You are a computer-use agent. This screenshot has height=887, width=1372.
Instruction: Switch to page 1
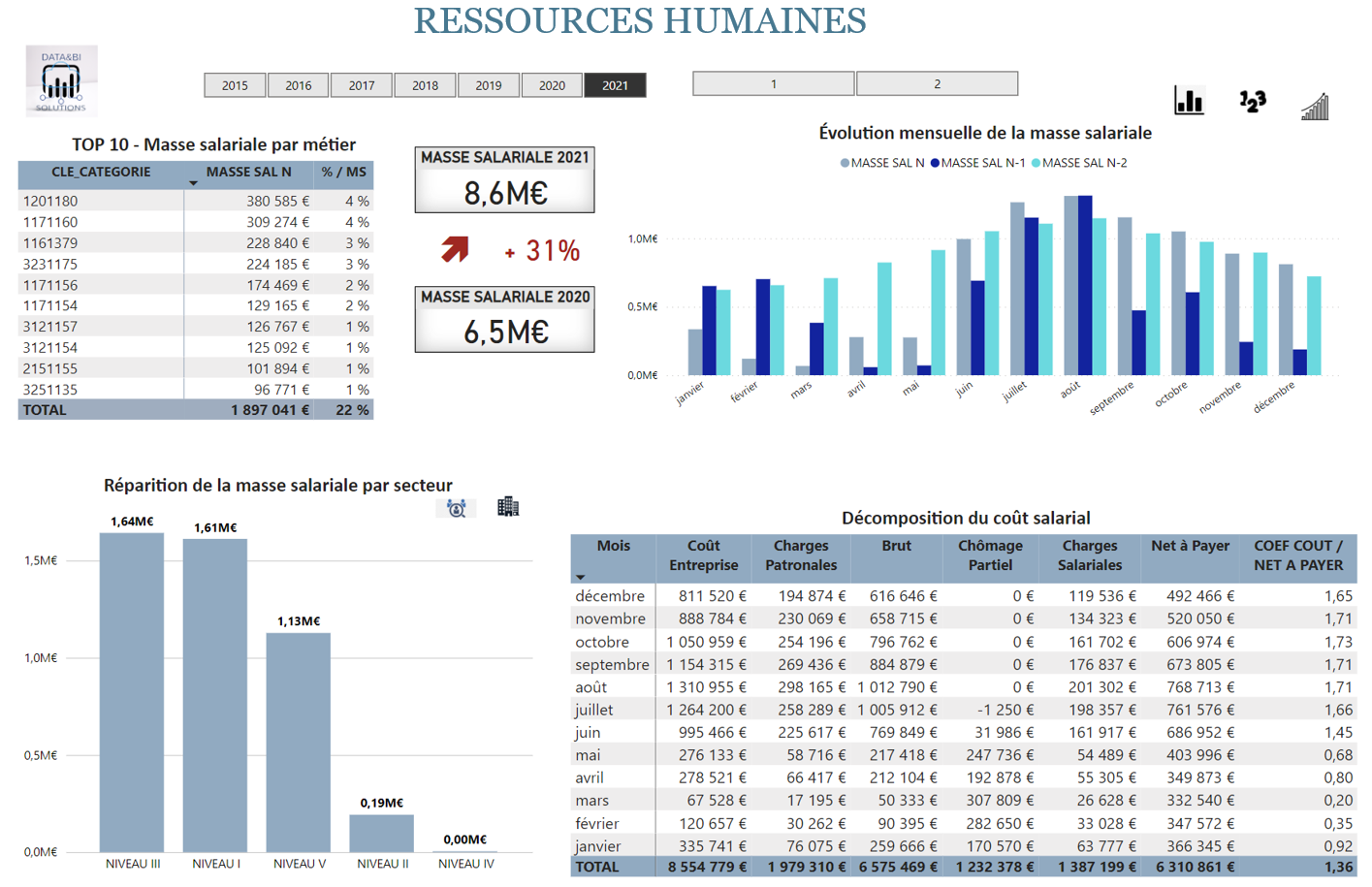[x=772, y=83]
